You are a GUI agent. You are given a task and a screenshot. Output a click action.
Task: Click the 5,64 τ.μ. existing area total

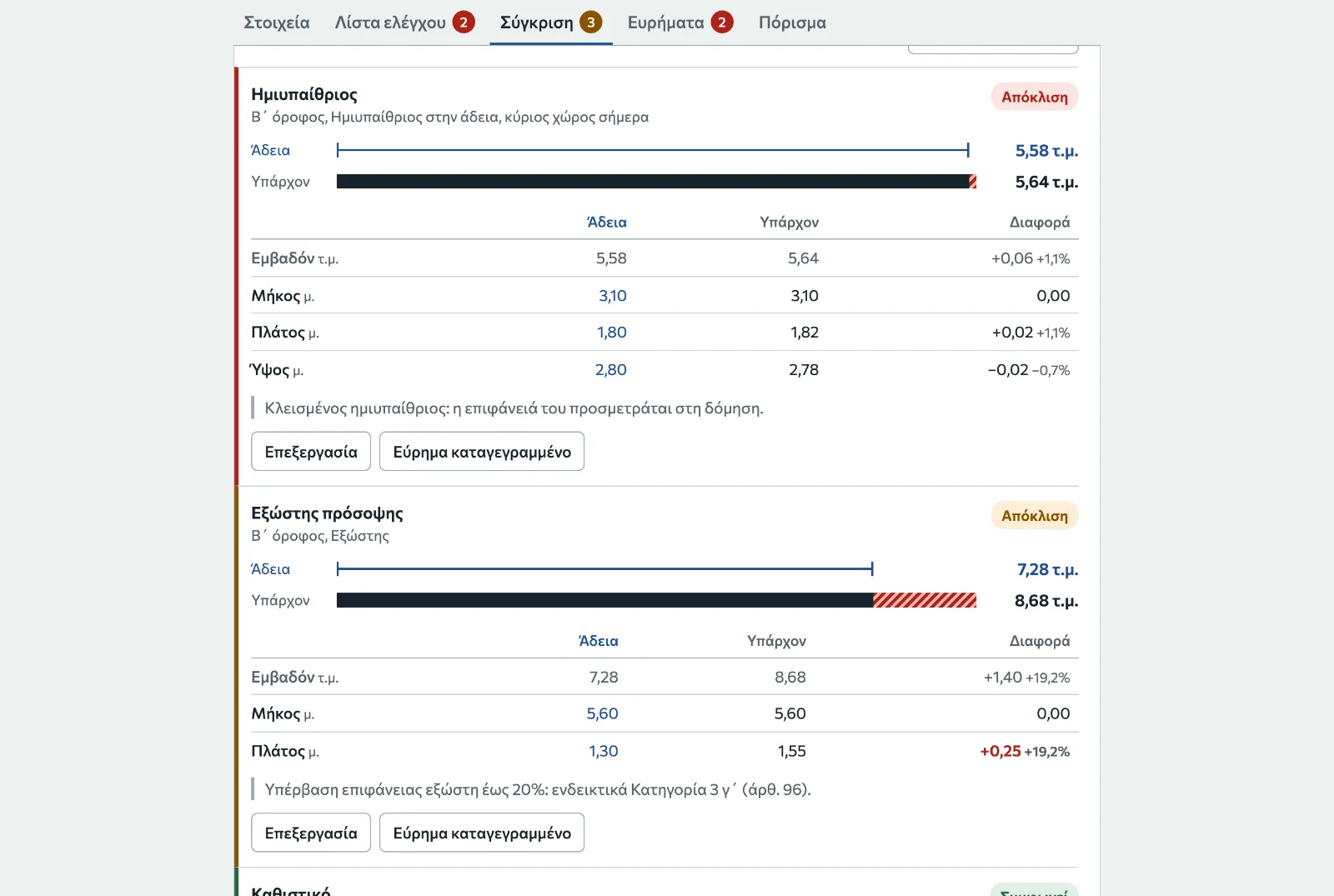click(1046, 182)
